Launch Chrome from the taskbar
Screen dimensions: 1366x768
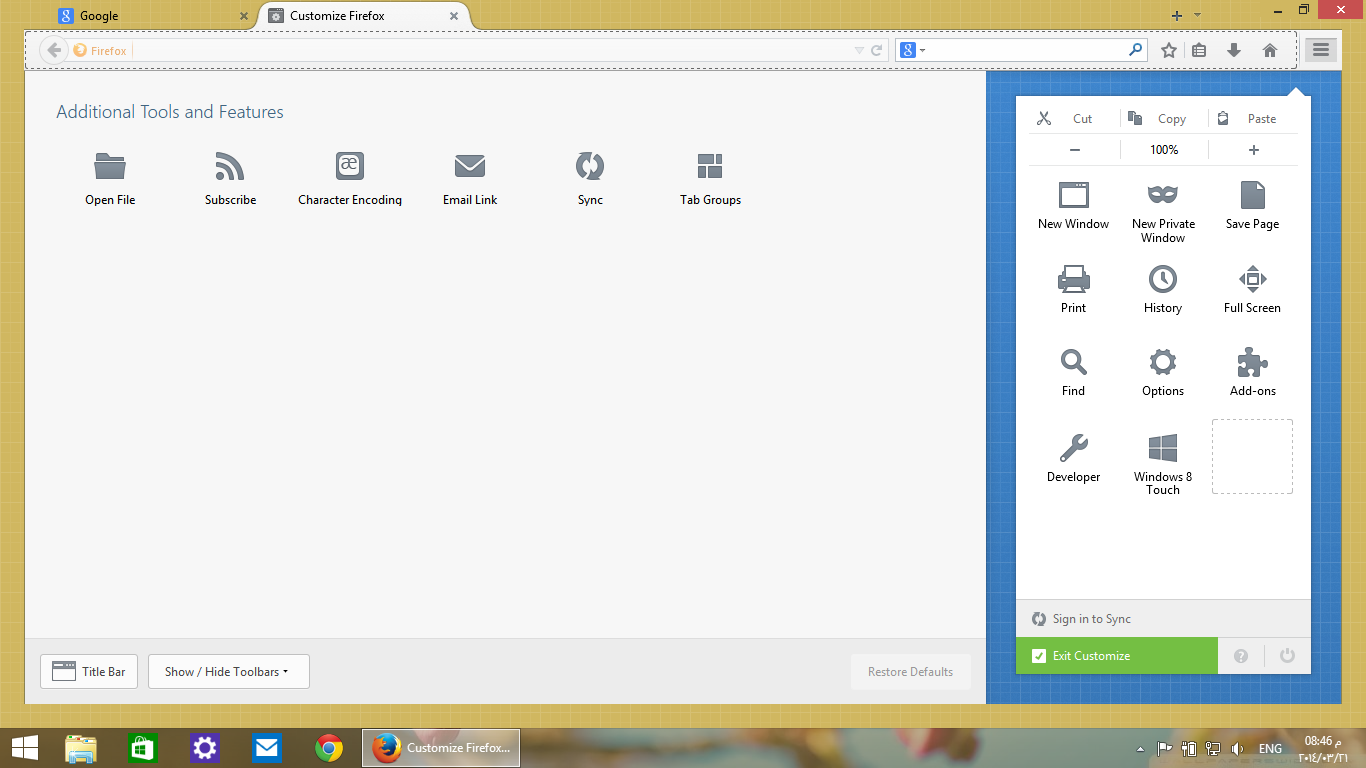[x=329, y=748]
